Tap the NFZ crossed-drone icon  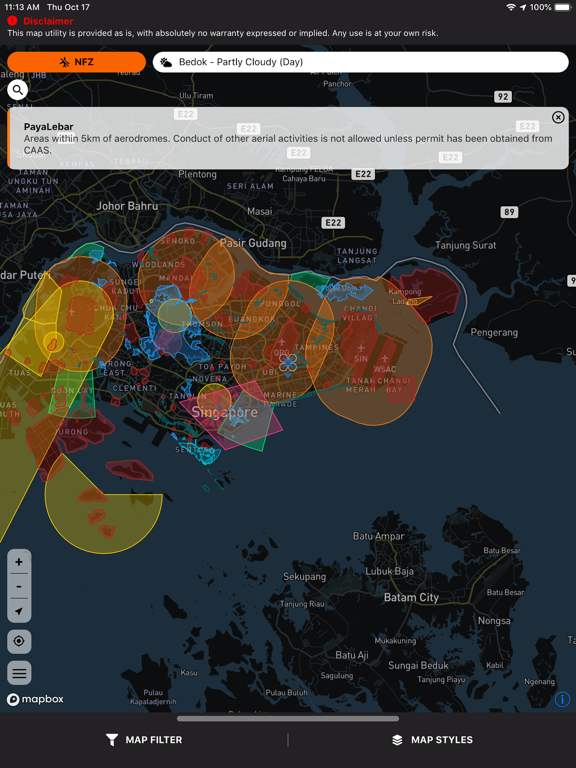coord(65,62)
